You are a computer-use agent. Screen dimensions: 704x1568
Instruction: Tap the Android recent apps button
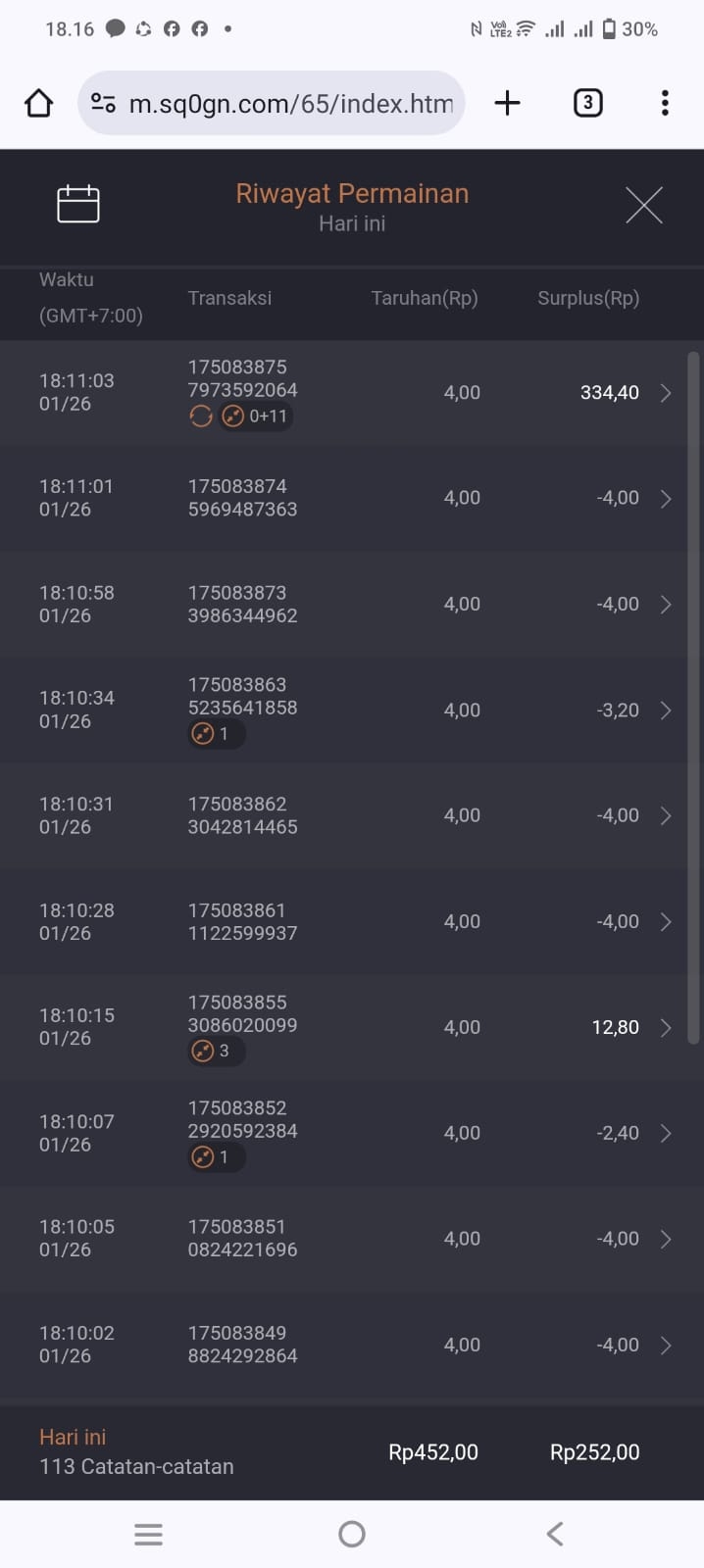(x=148, y=1534)
